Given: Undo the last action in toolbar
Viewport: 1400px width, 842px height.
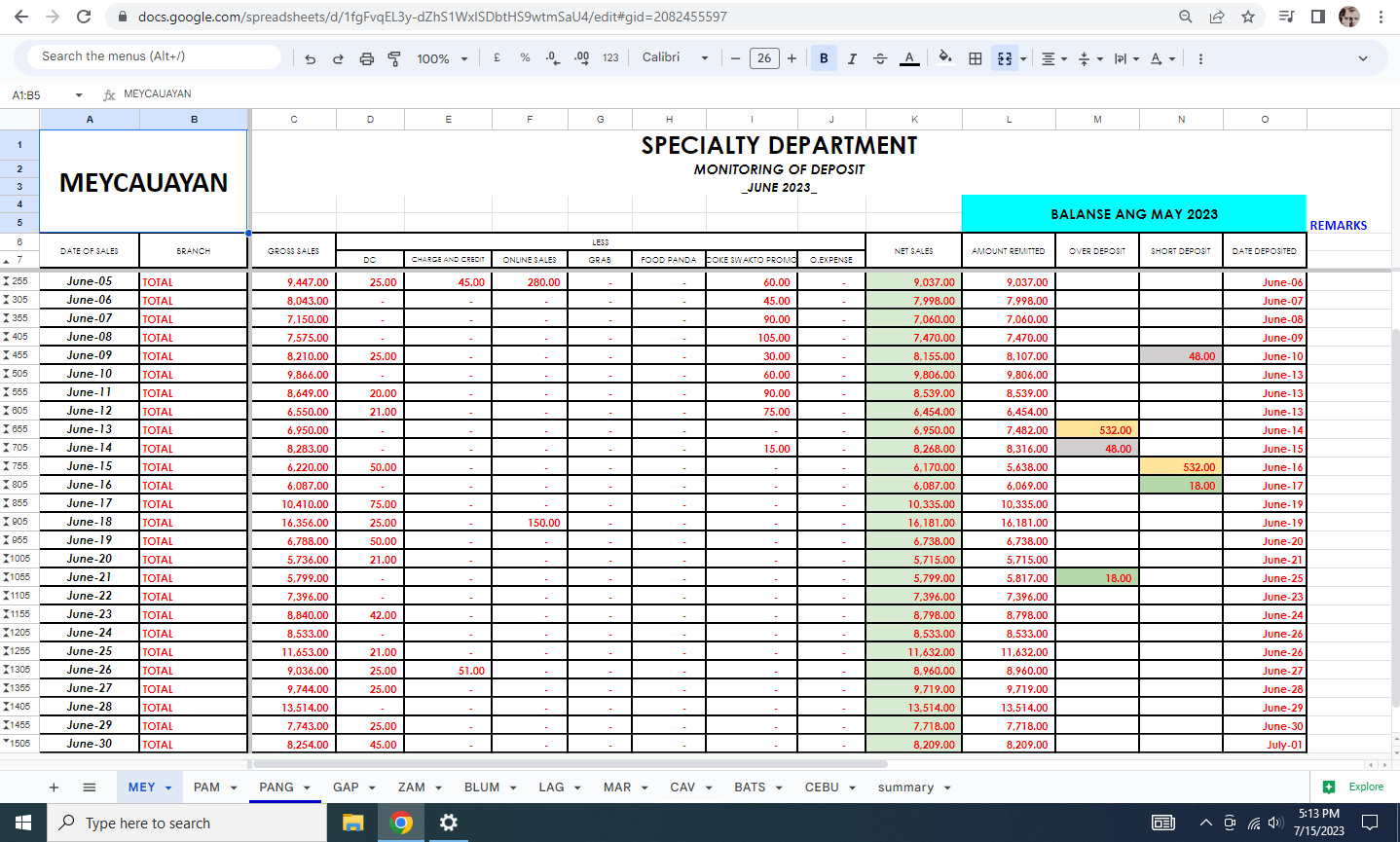Looking at the screenshot, I should pos(310,58).
